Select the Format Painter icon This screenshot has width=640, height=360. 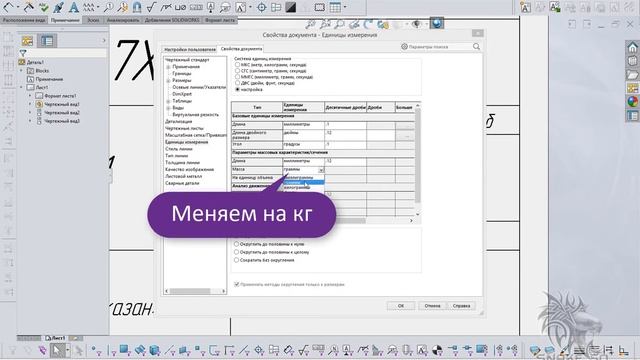click(58, 7)
